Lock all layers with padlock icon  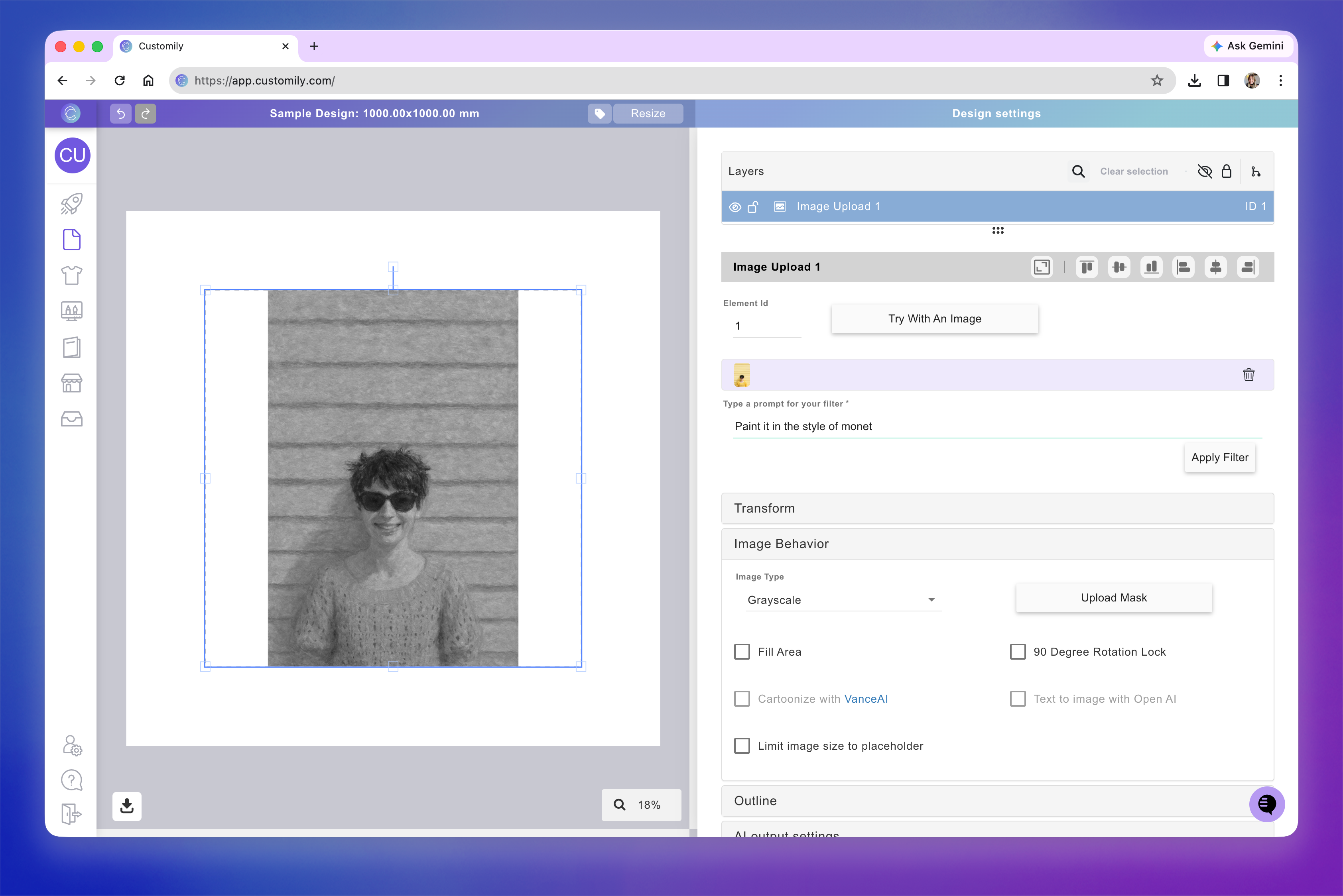coord(1227,171)
